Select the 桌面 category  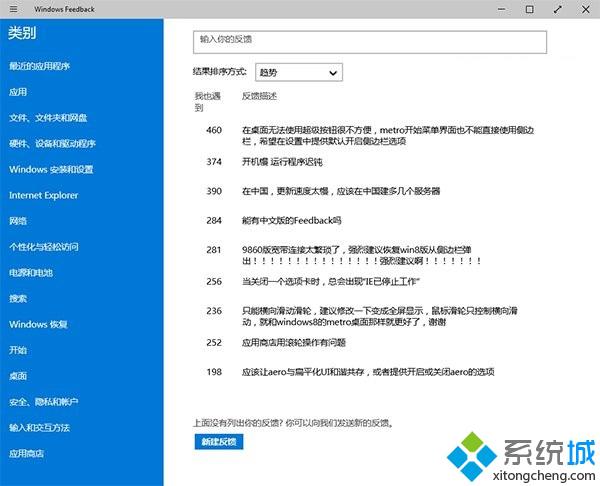pos(18,376)
